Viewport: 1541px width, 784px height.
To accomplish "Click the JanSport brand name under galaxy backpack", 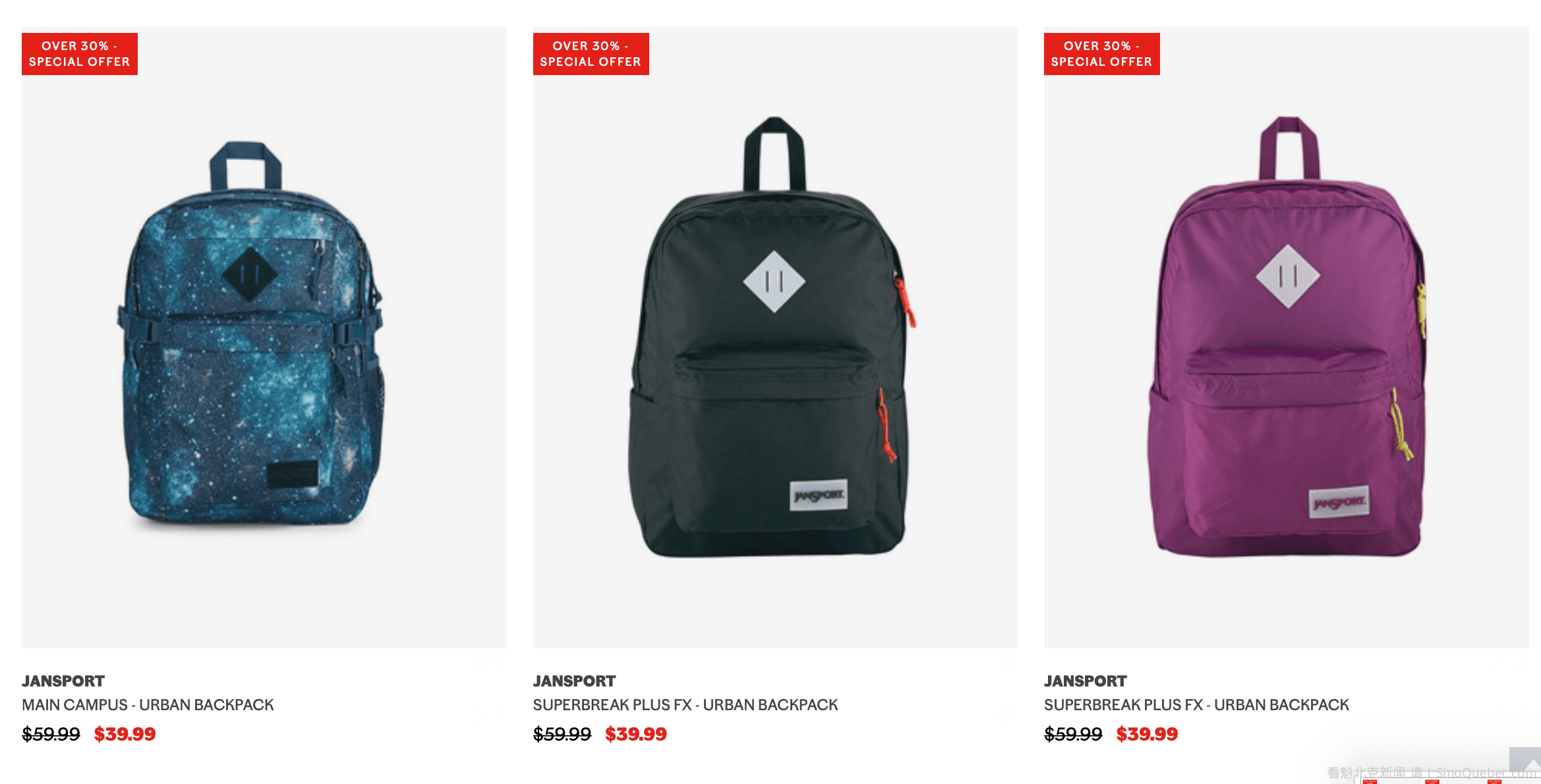I will tap(63, 681).
